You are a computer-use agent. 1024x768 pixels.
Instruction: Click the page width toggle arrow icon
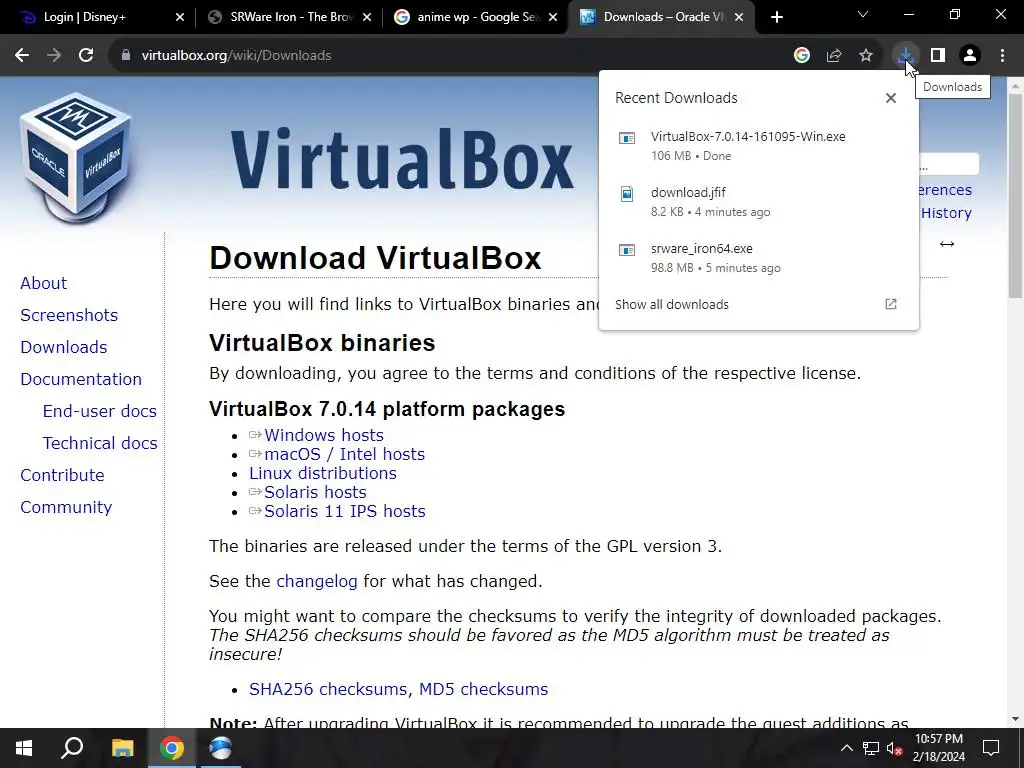(x=947, y=244)
